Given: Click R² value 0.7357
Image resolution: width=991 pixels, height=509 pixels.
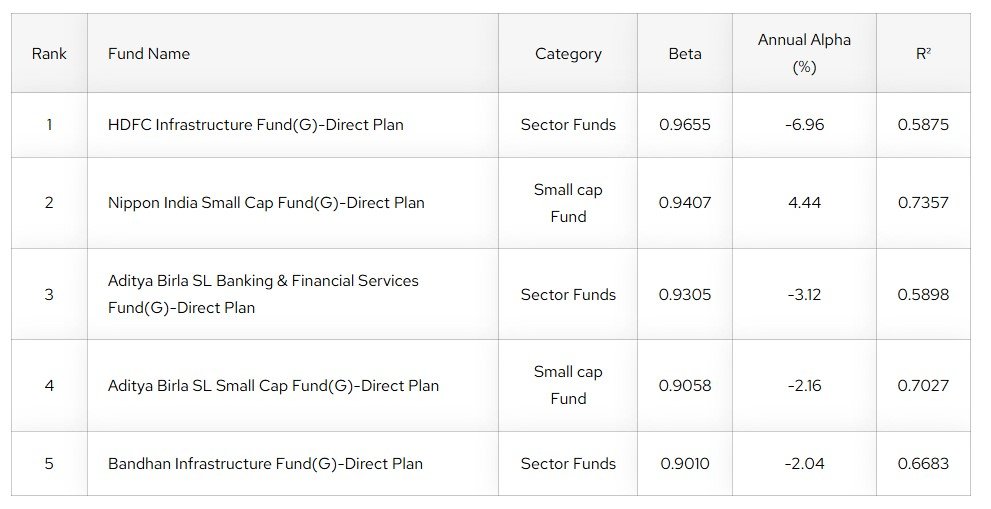Looking at the screenshot, I should point(923,203).
